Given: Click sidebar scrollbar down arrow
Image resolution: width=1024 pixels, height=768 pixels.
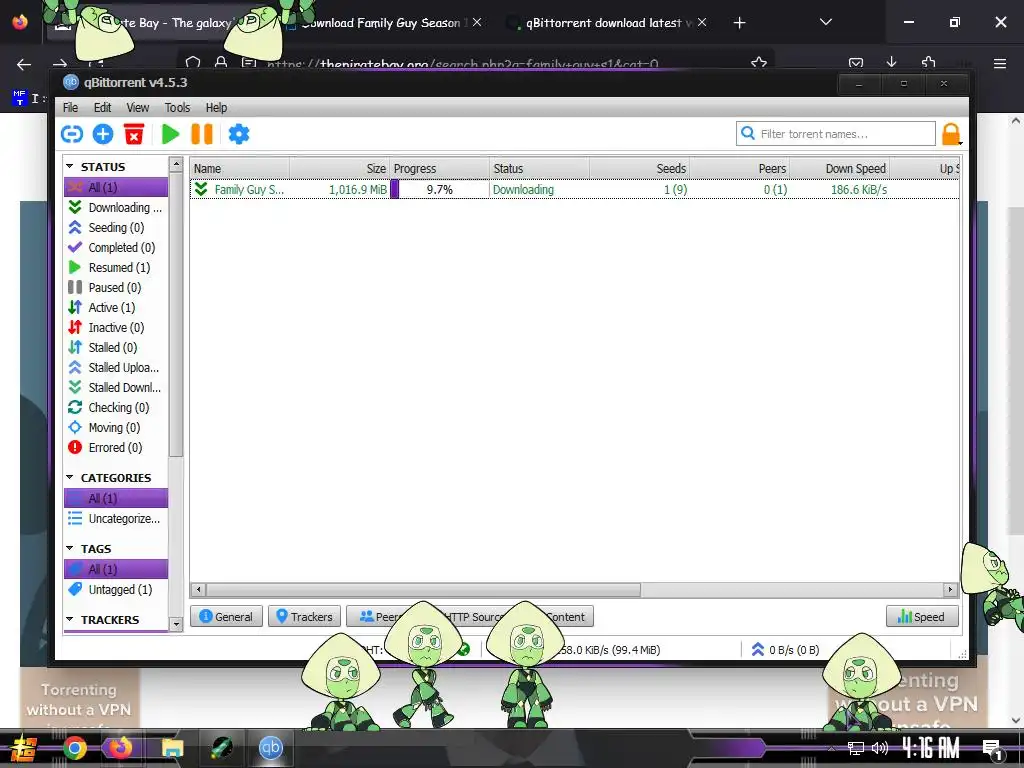Looking at the screenshot, I should point(176,624).
